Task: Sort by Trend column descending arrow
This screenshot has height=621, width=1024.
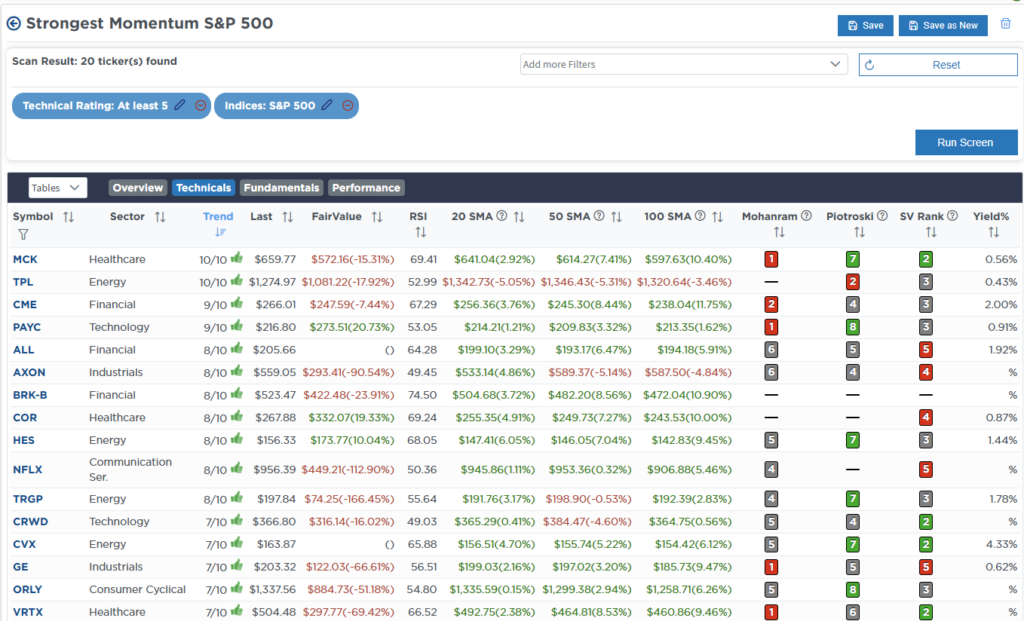Action: pyautogui.click(x=220, y=232)
